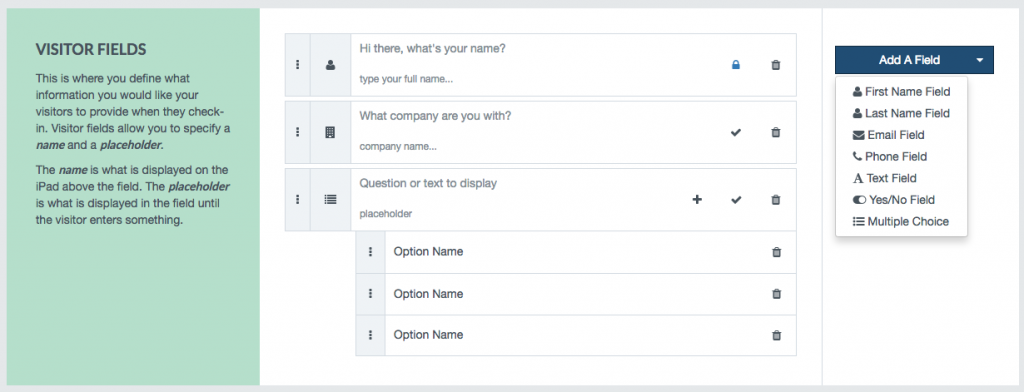
Task: Choose First Name Field from the menu
Action: click(901, 92)
